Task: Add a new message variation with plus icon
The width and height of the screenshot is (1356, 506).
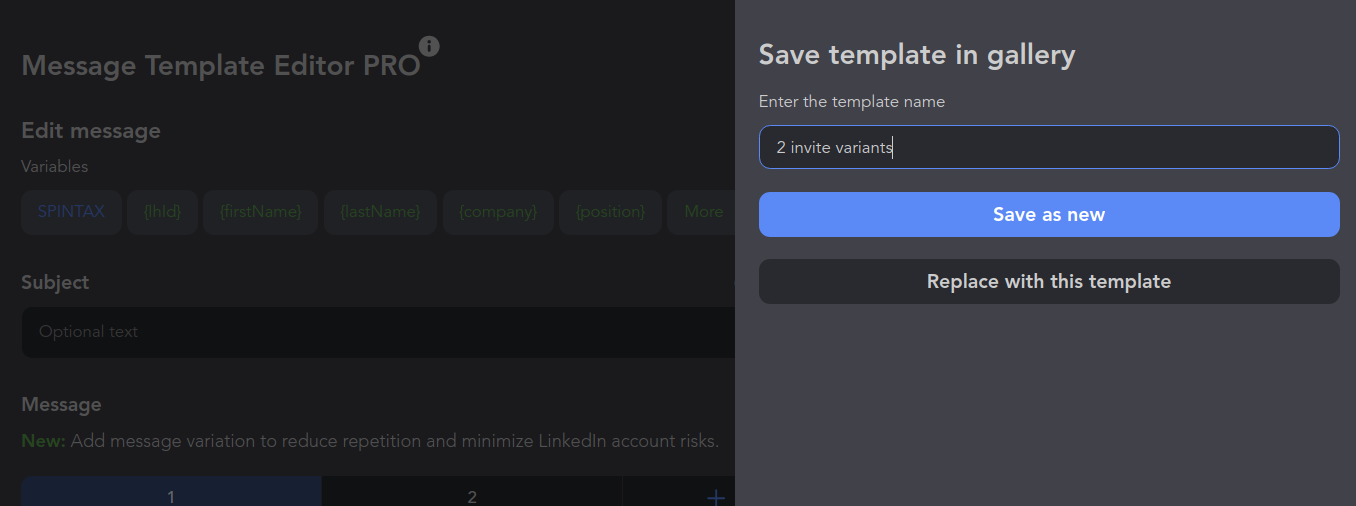Action: click(x=715, y=496)
